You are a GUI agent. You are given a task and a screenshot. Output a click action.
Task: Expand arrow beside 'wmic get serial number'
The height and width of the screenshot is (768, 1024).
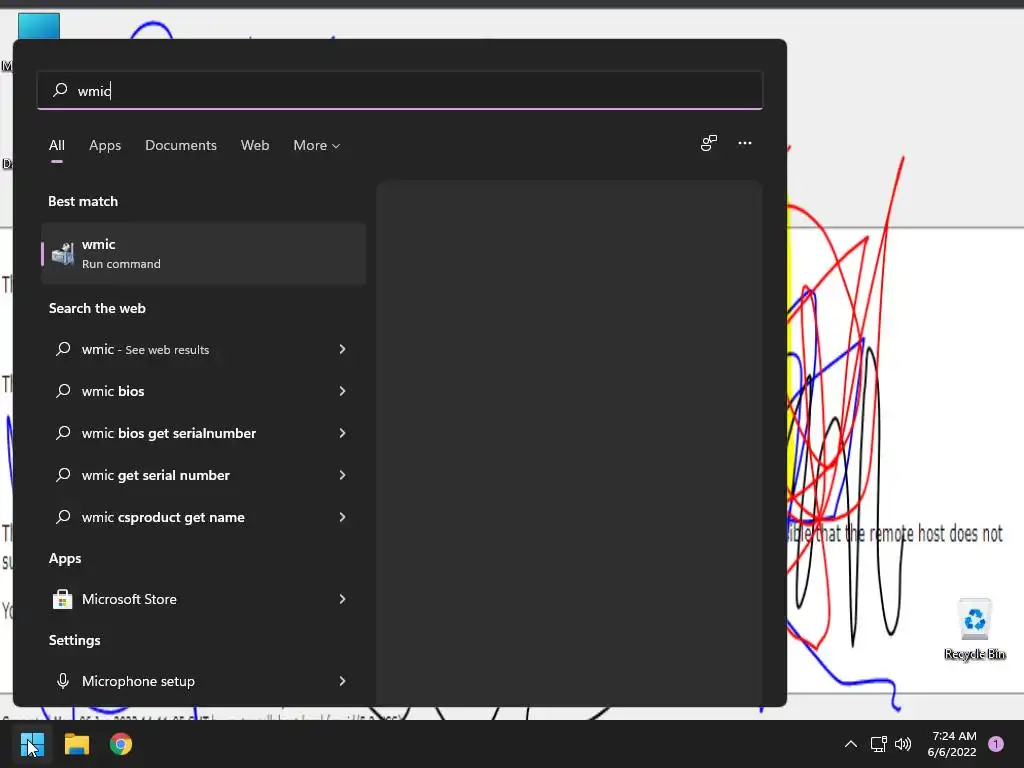point(342,475)
